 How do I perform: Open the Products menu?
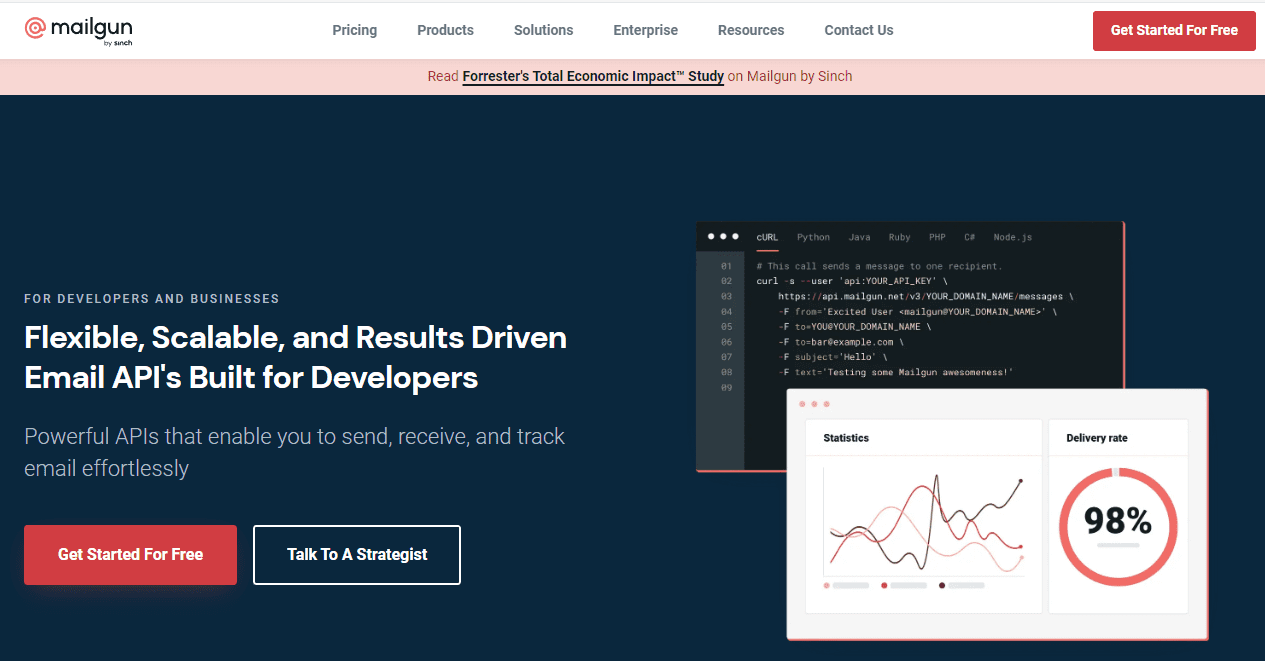pyautogui.click(x=445, y=30)
